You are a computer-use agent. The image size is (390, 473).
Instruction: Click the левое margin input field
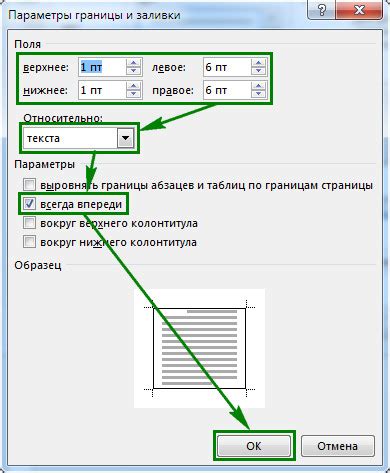[x=227, y=67]
